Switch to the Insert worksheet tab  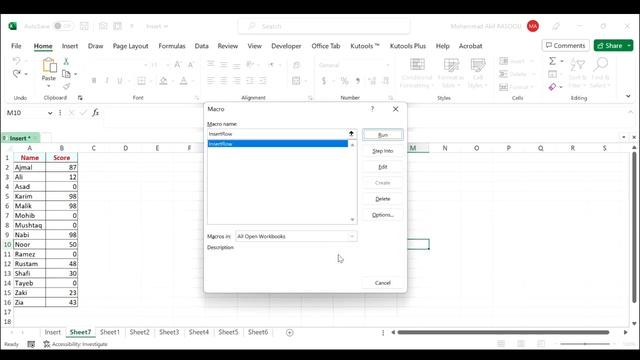[x=52, y=332]
